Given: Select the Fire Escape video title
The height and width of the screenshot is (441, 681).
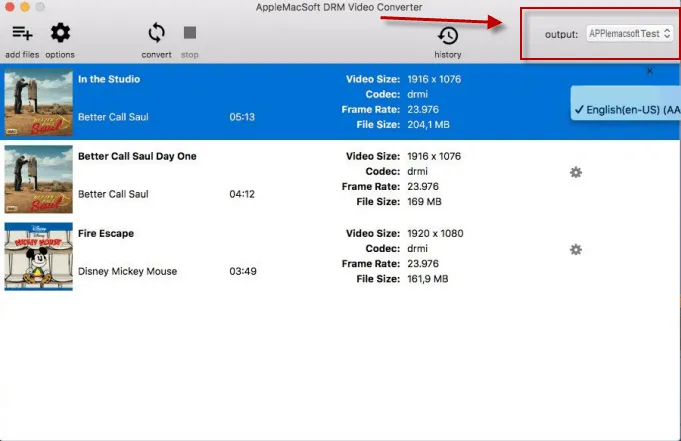Looking at the screenshot, I should [x=106, y=233].
